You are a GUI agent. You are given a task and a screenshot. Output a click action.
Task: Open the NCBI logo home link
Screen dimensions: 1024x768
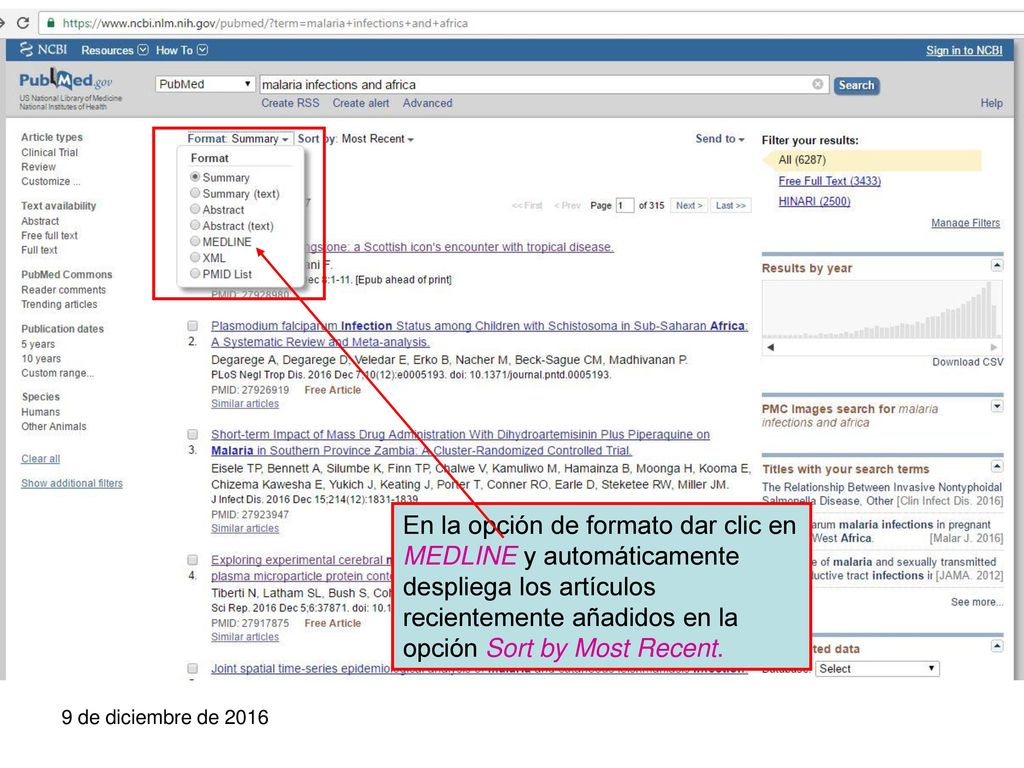pyautogui.click(x=43, y=50)
